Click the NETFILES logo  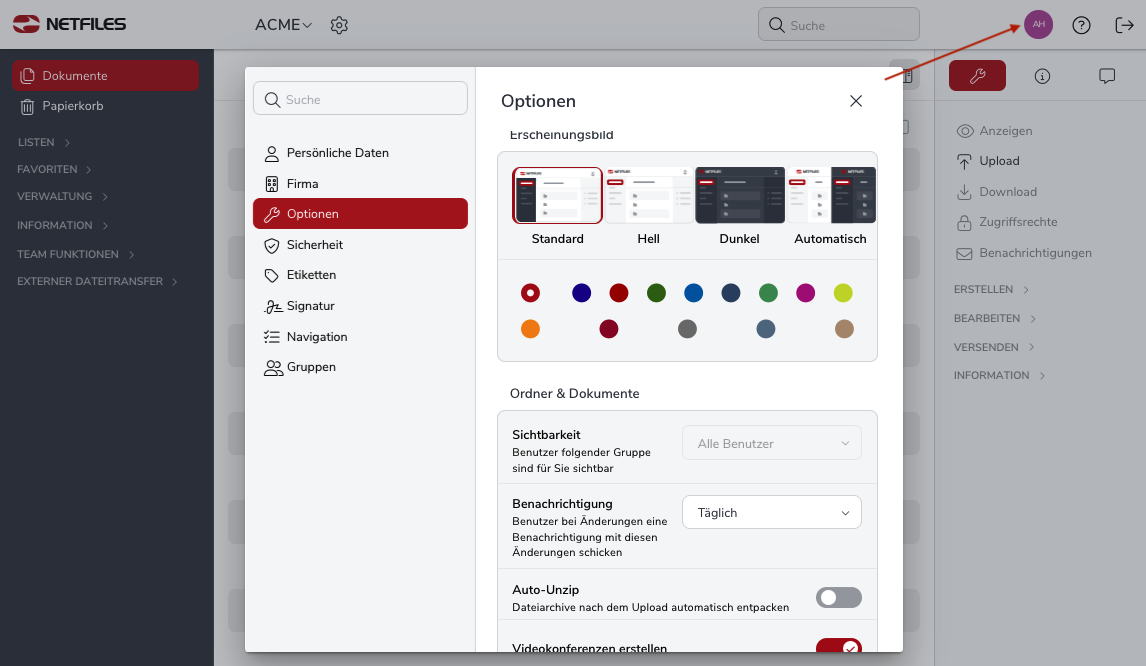[69, 24]
